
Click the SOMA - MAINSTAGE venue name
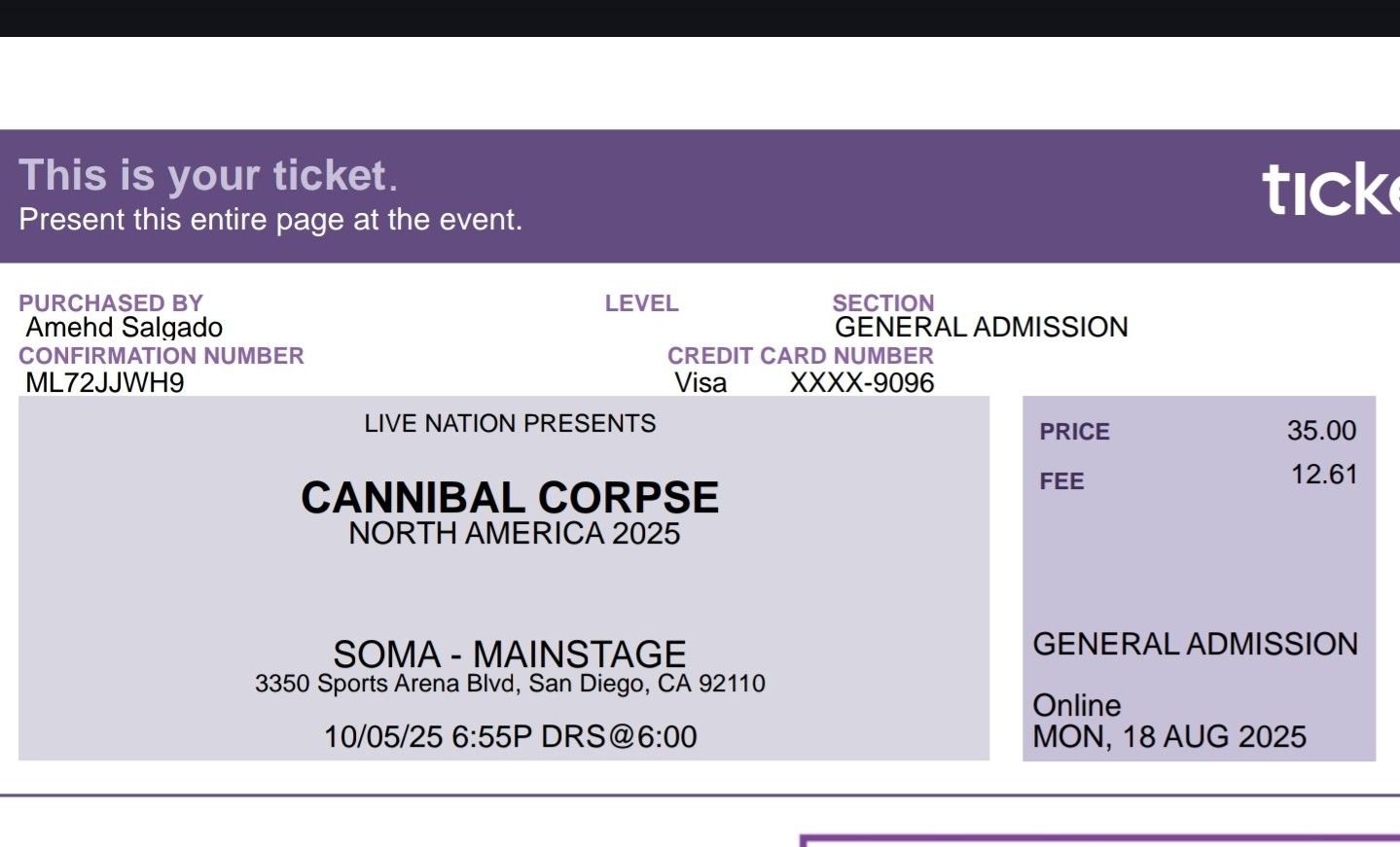click(x=510, y=653)
